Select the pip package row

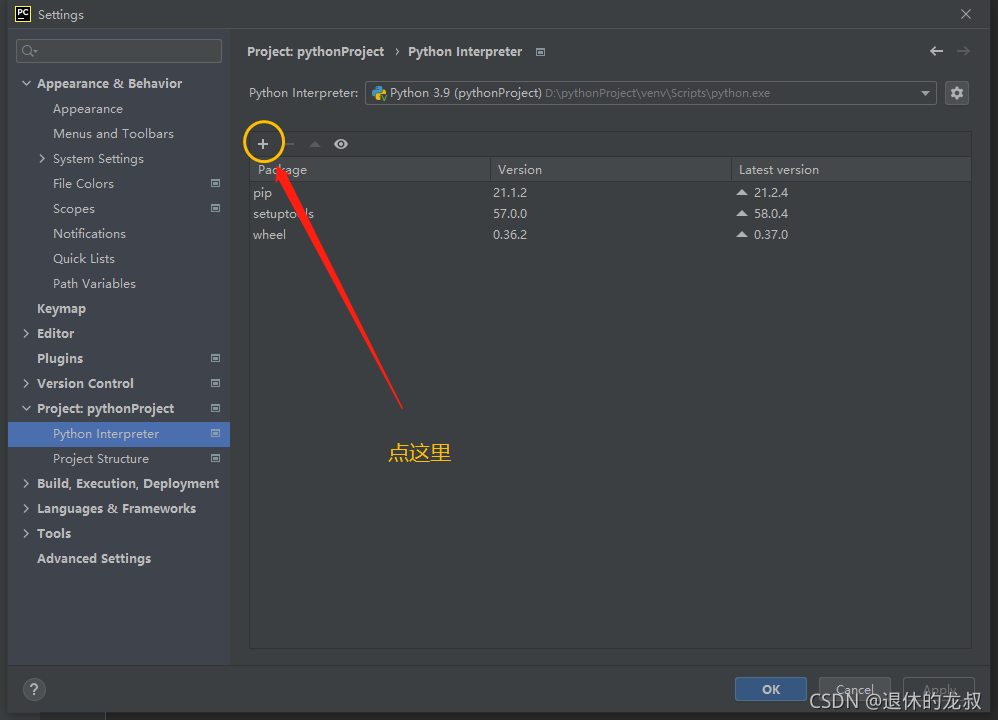(x=610, y=192)
